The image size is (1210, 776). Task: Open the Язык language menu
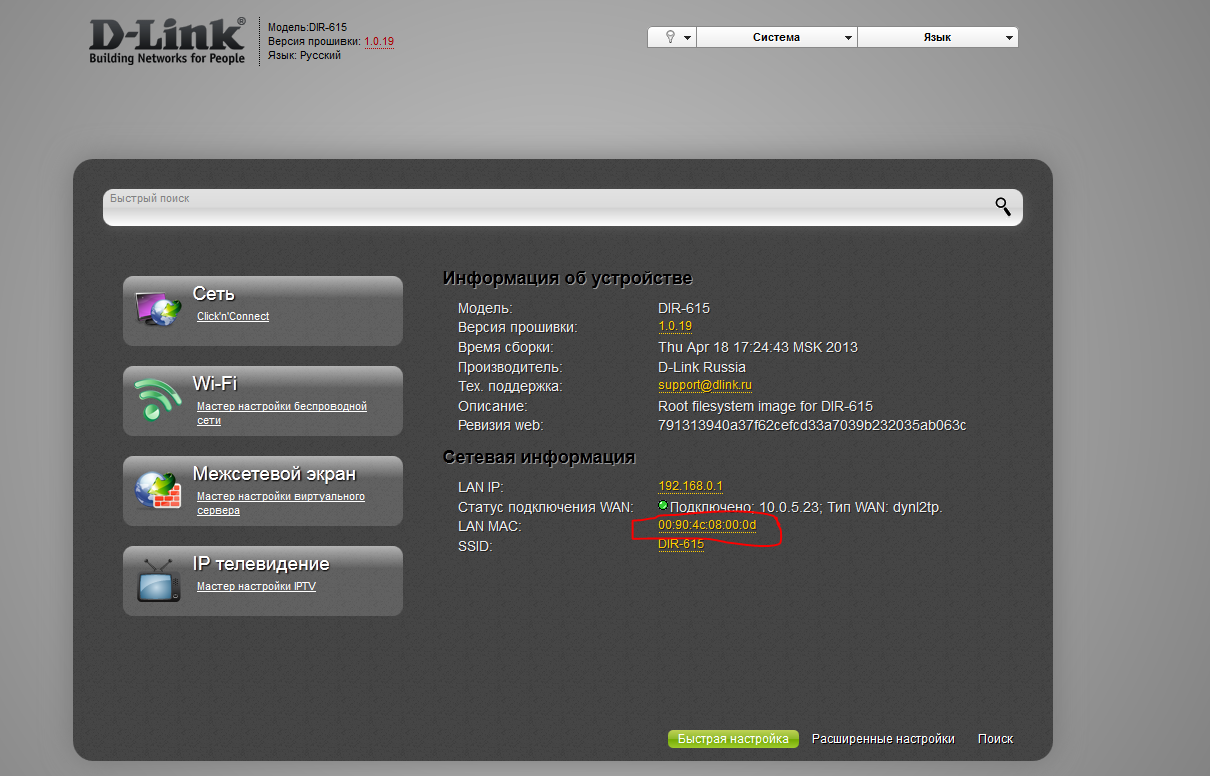click(x=938, y=37)
